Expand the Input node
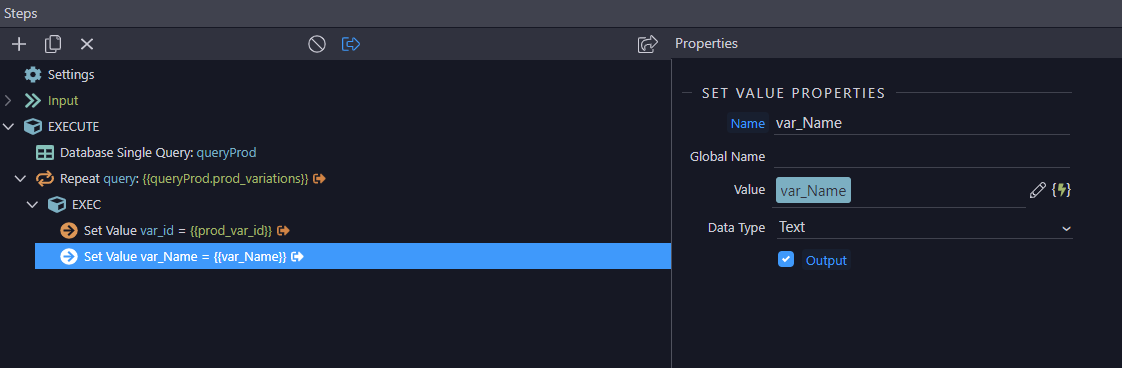 pos(9,101)
